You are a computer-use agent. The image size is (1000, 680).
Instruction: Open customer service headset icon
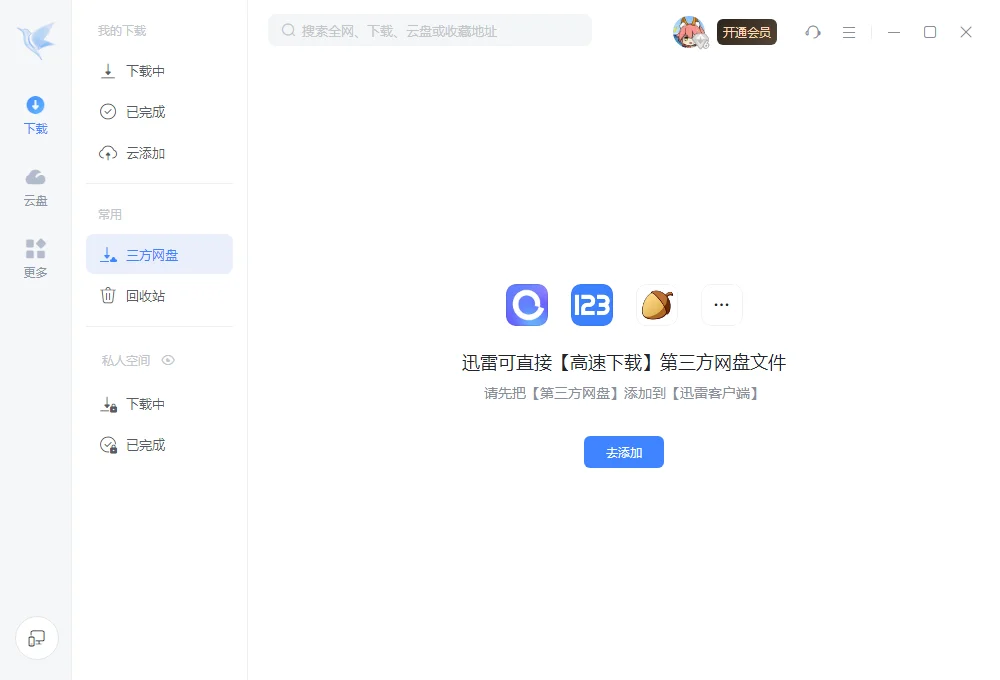point(812,32)
